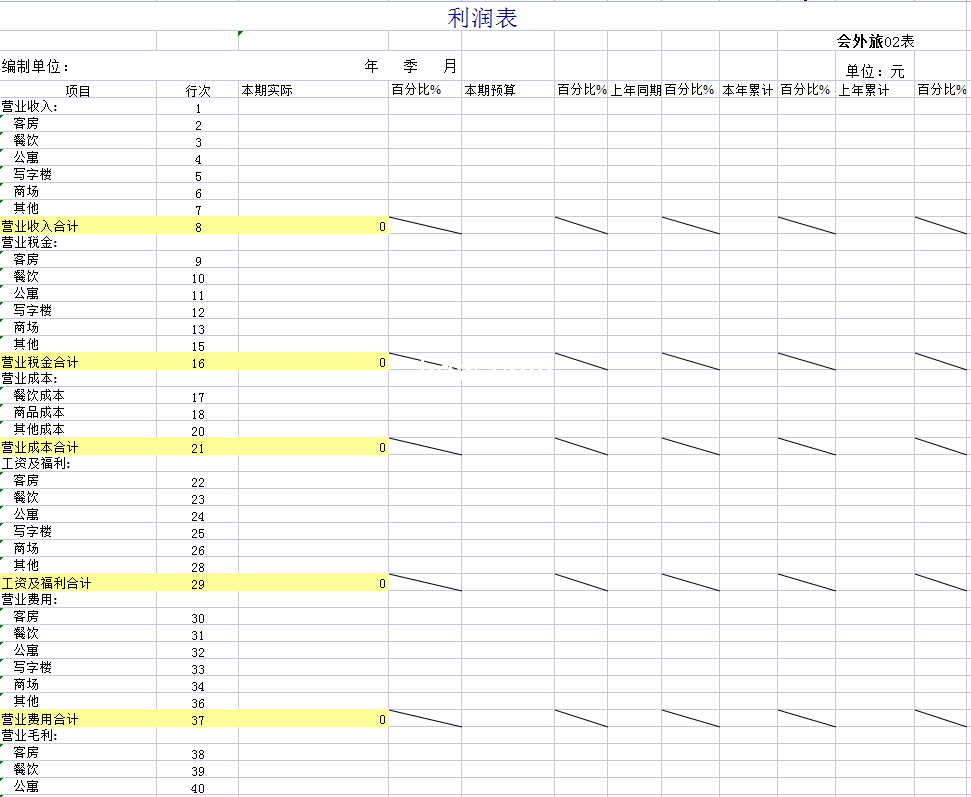Select the highlighted 营业收入合计 cell
The image size is (971, 797).
(x=40, y=226)
